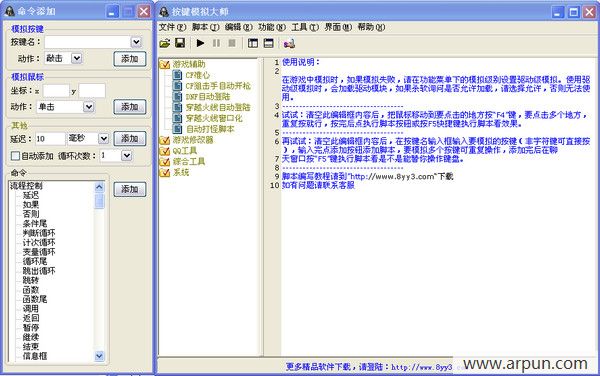Open the 脚本 menu
Image resolution: width=600 pixels, height=376 pixels.
(206, 27)
